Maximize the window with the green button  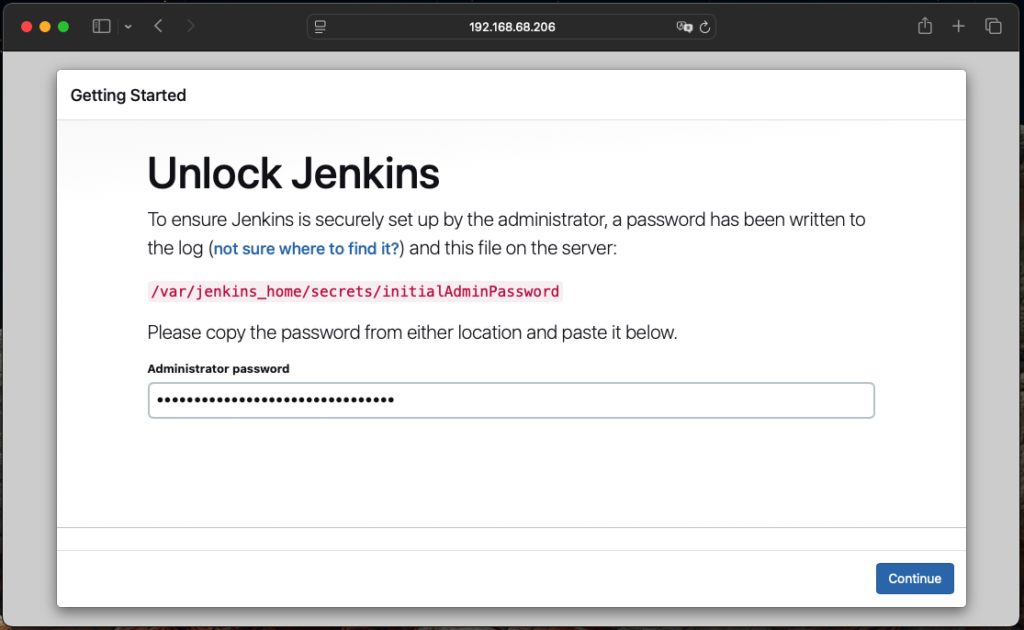63,27
